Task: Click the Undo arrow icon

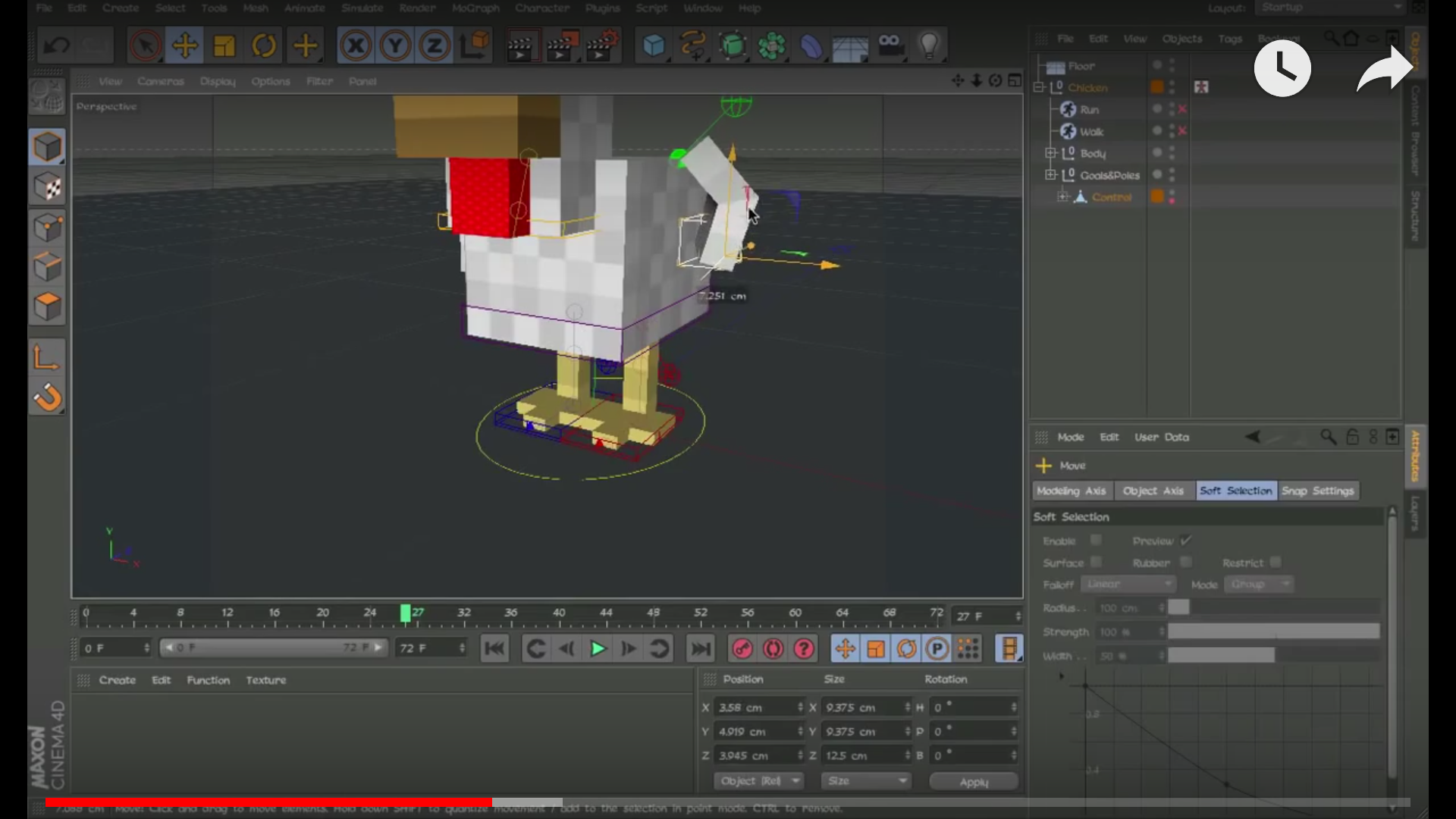Action: pos(57,46)
